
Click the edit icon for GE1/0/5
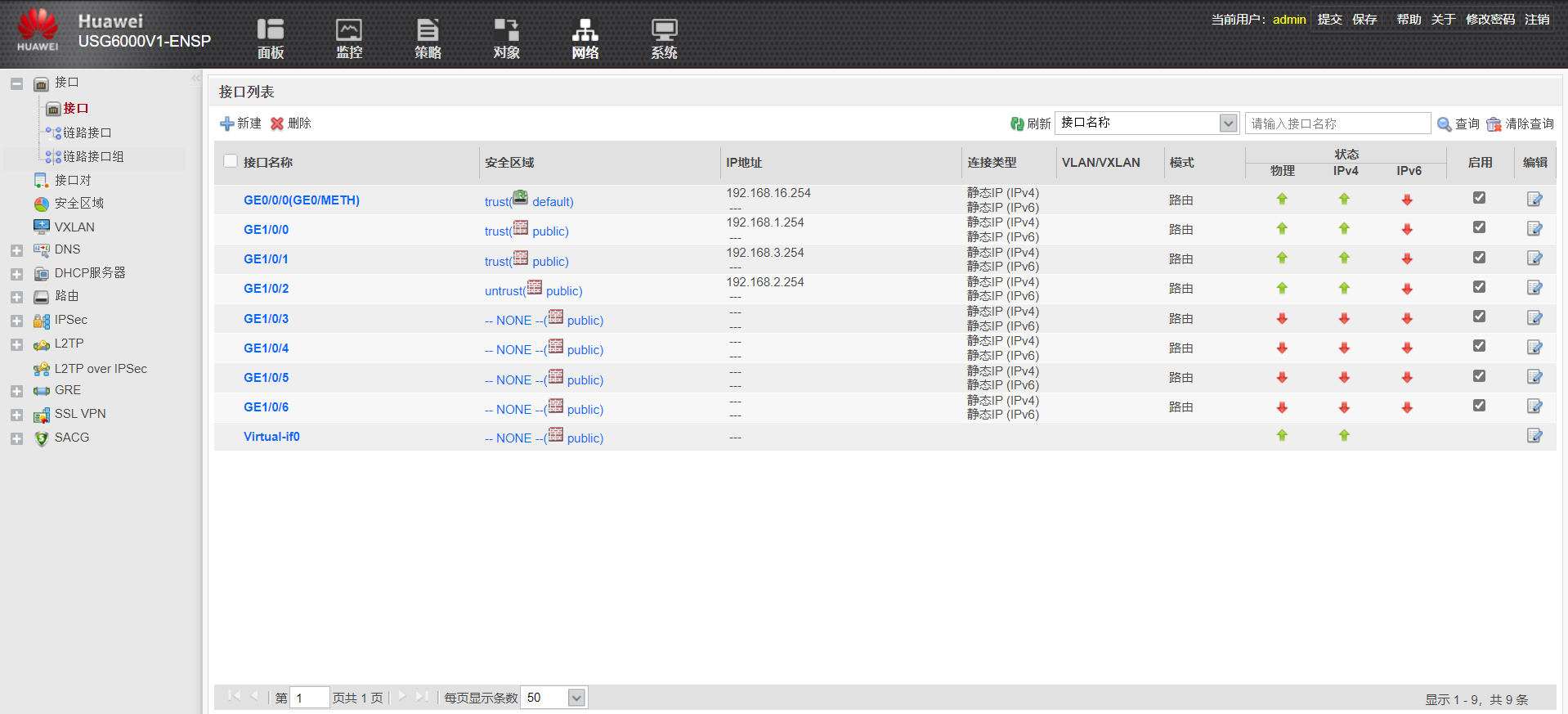(1534, 377)
